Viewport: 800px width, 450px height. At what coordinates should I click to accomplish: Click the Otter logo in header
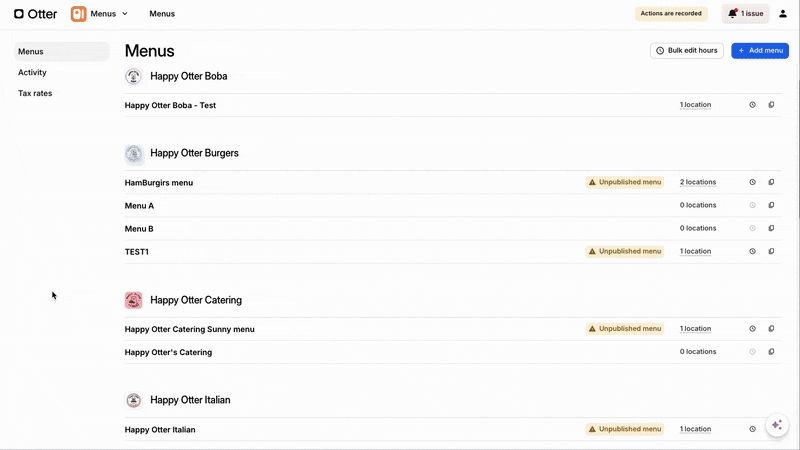tap(35, 14)
